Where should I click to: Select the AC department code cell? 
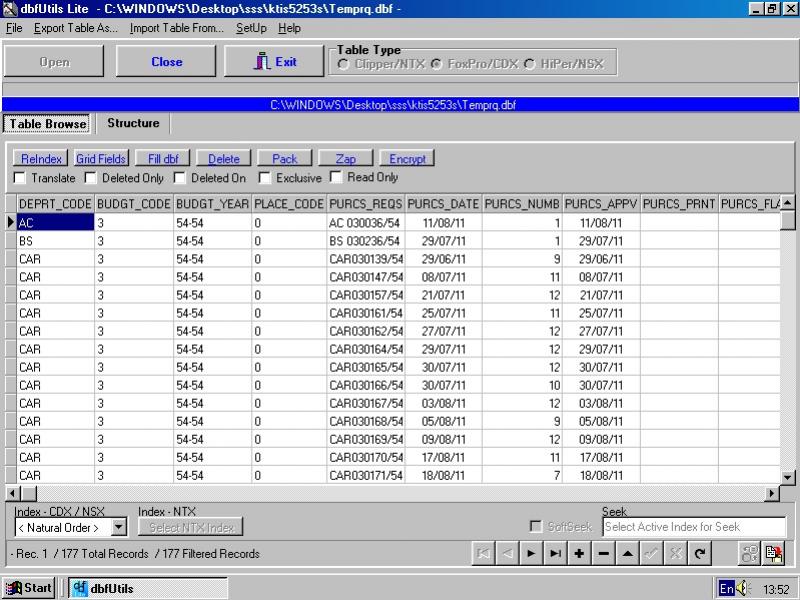[55, 222]
